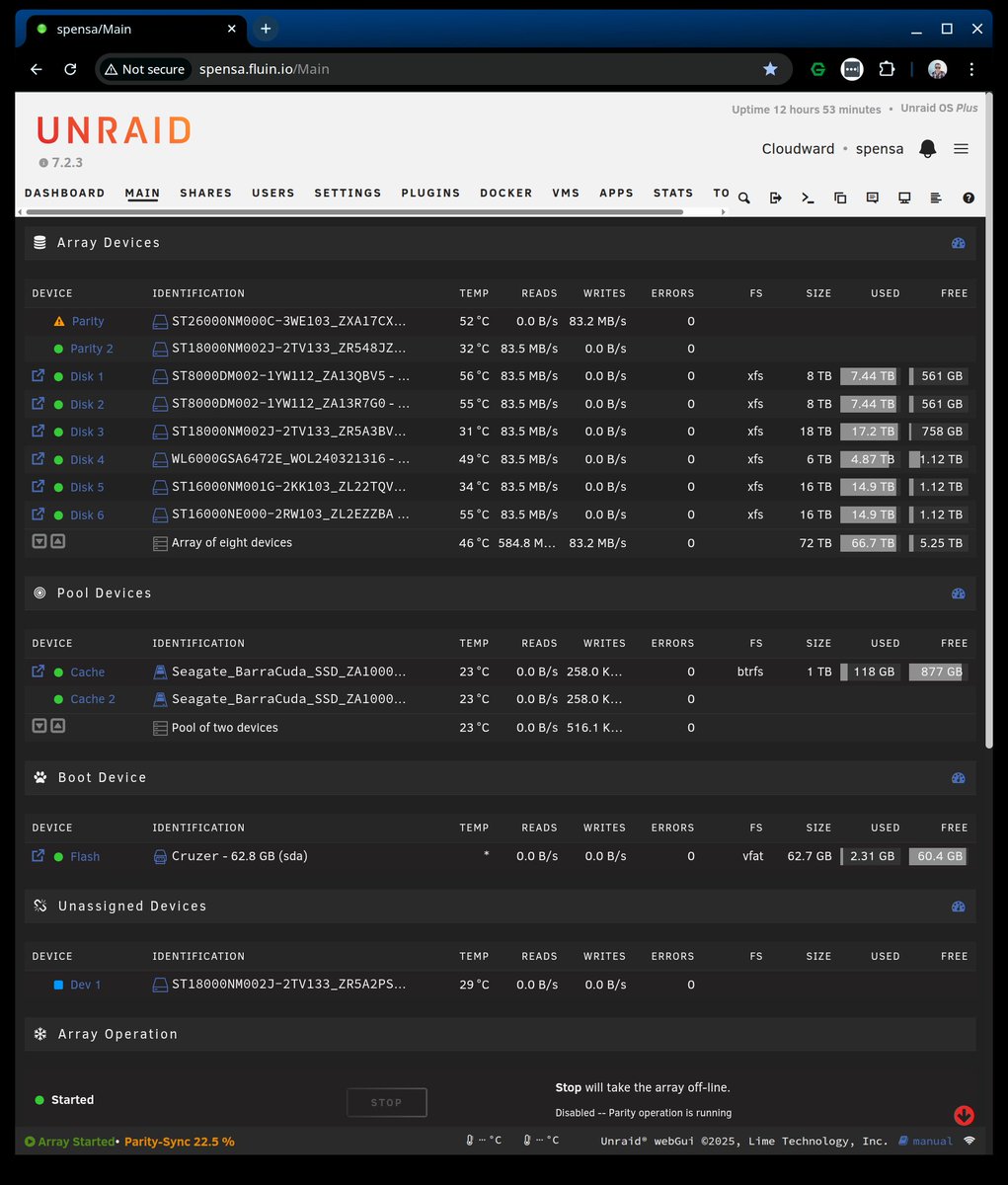Expand the Disk 2 hard drive icon
1008x1185 pixels.
tap(161, 404)
